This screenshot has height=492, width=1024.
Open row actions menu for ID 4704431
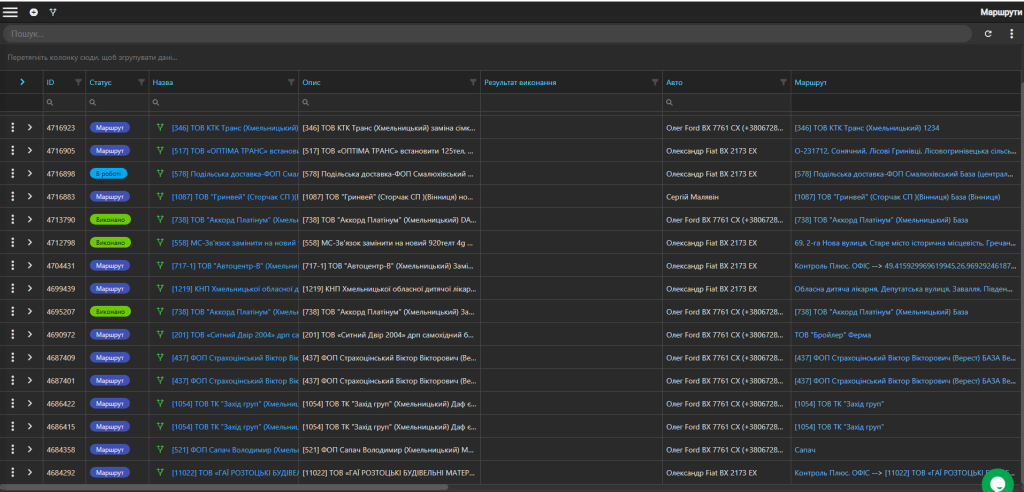[x=12, y=266]
